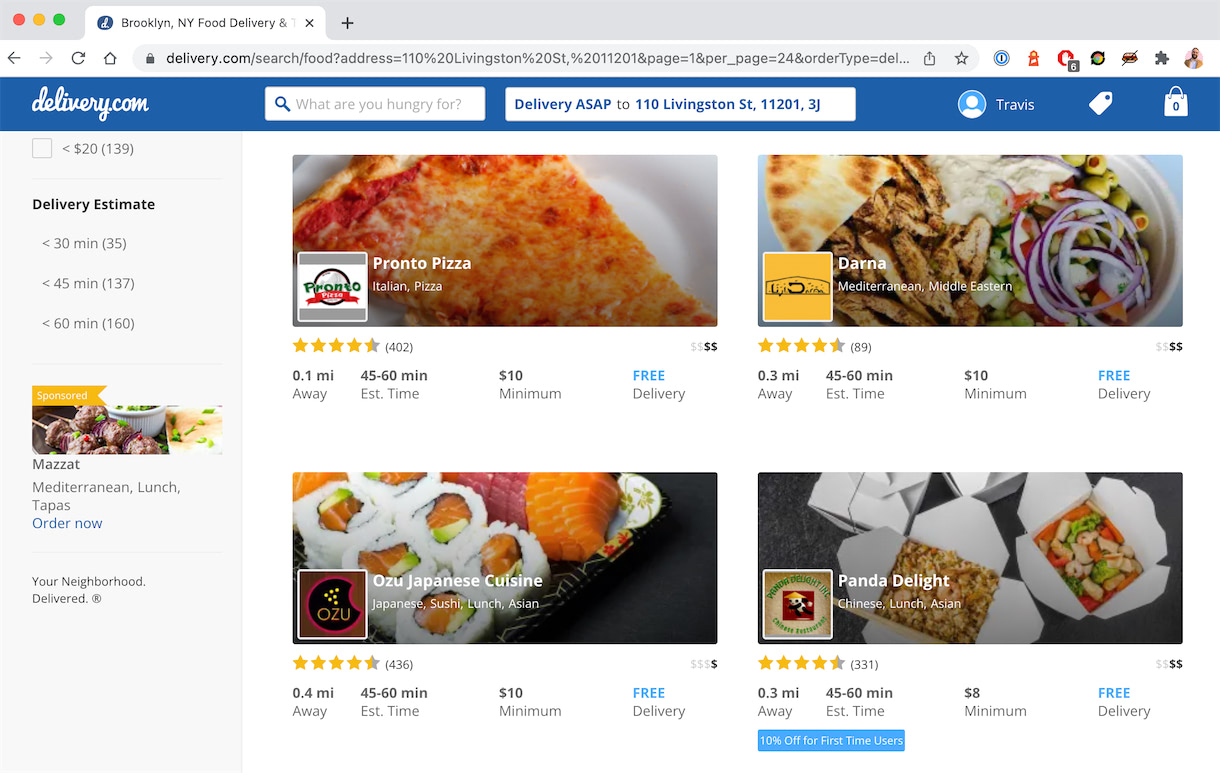Screen dimensions: 1220x773
Task: Open the Pronto Pizza restaurant title
Action: click(x=422, y=263)
